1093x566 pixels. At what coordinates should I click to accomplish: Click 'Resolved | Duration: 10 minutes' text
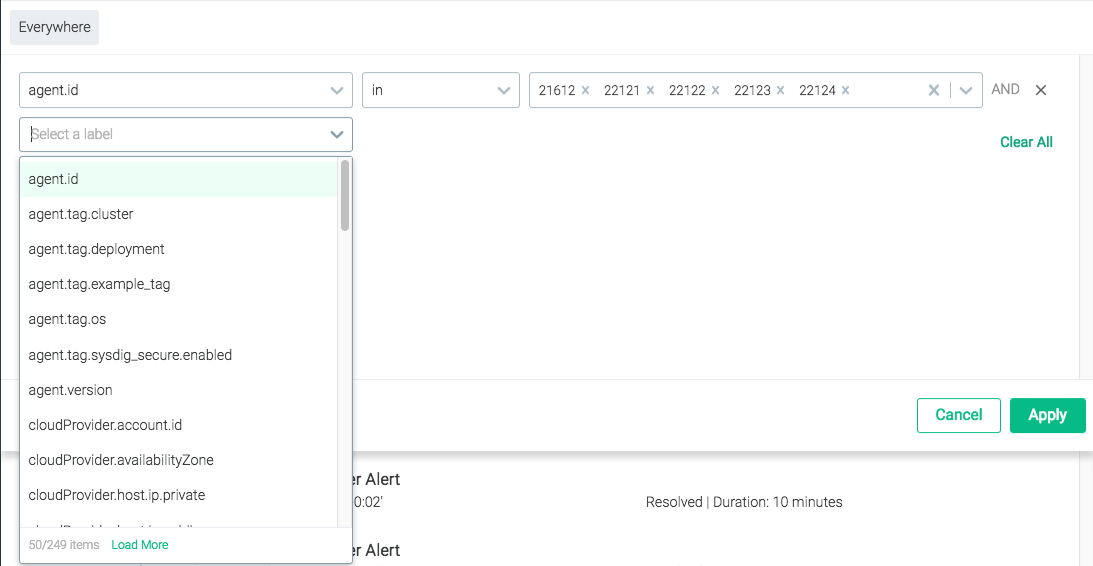744,502
